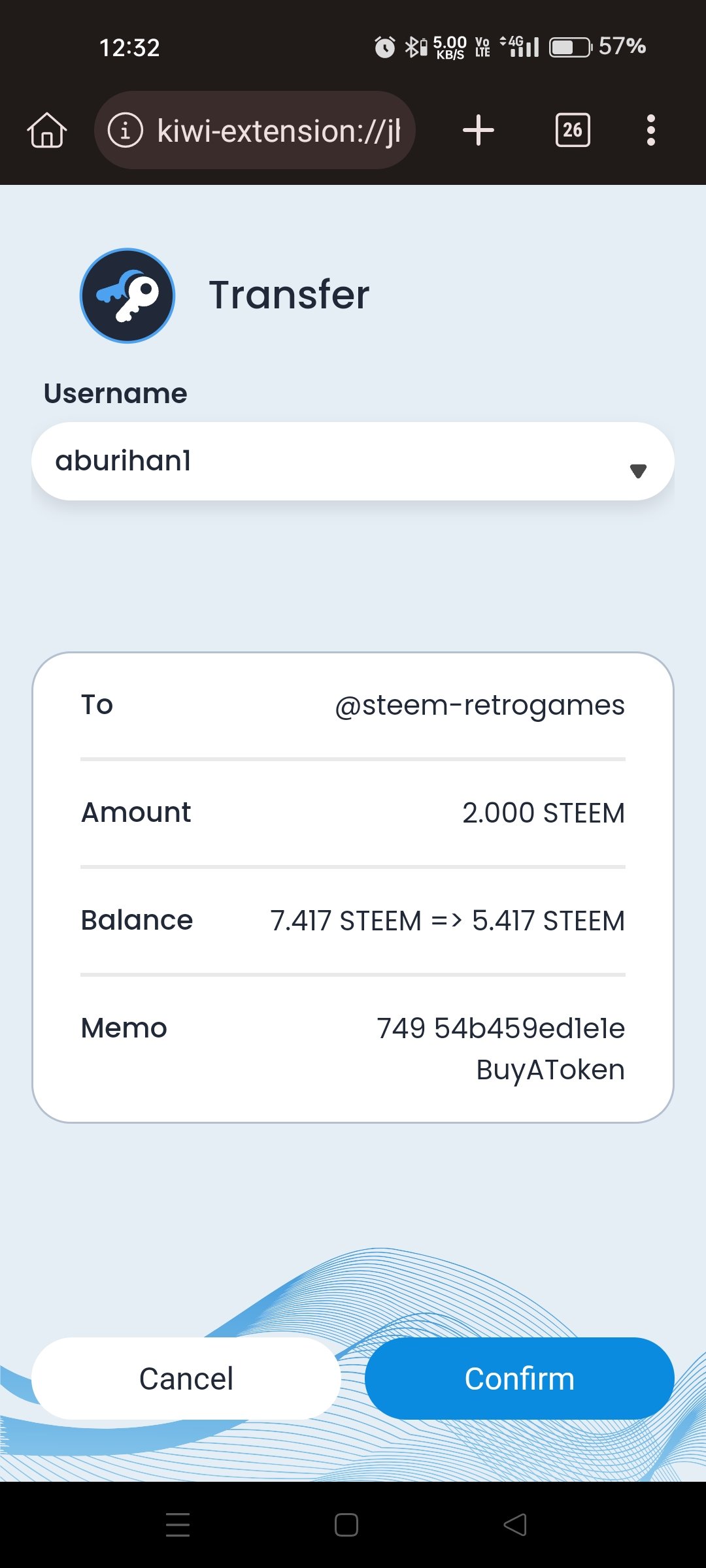Expand the Username dropdown arrow
This screenshot has width=706, height=1568.
pyautogui.click(x=638, y=470)
